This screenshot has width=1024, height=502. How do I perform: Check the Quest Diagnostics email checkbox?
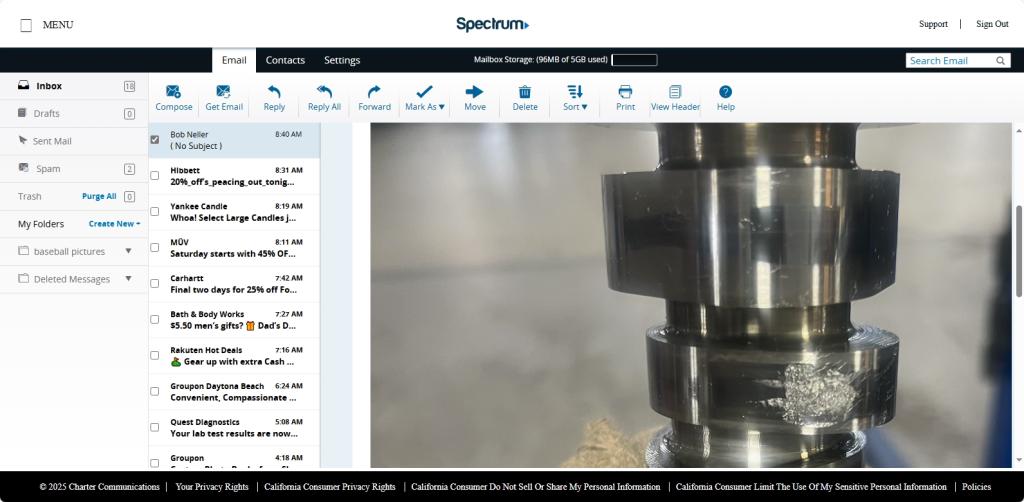point(155,427)
